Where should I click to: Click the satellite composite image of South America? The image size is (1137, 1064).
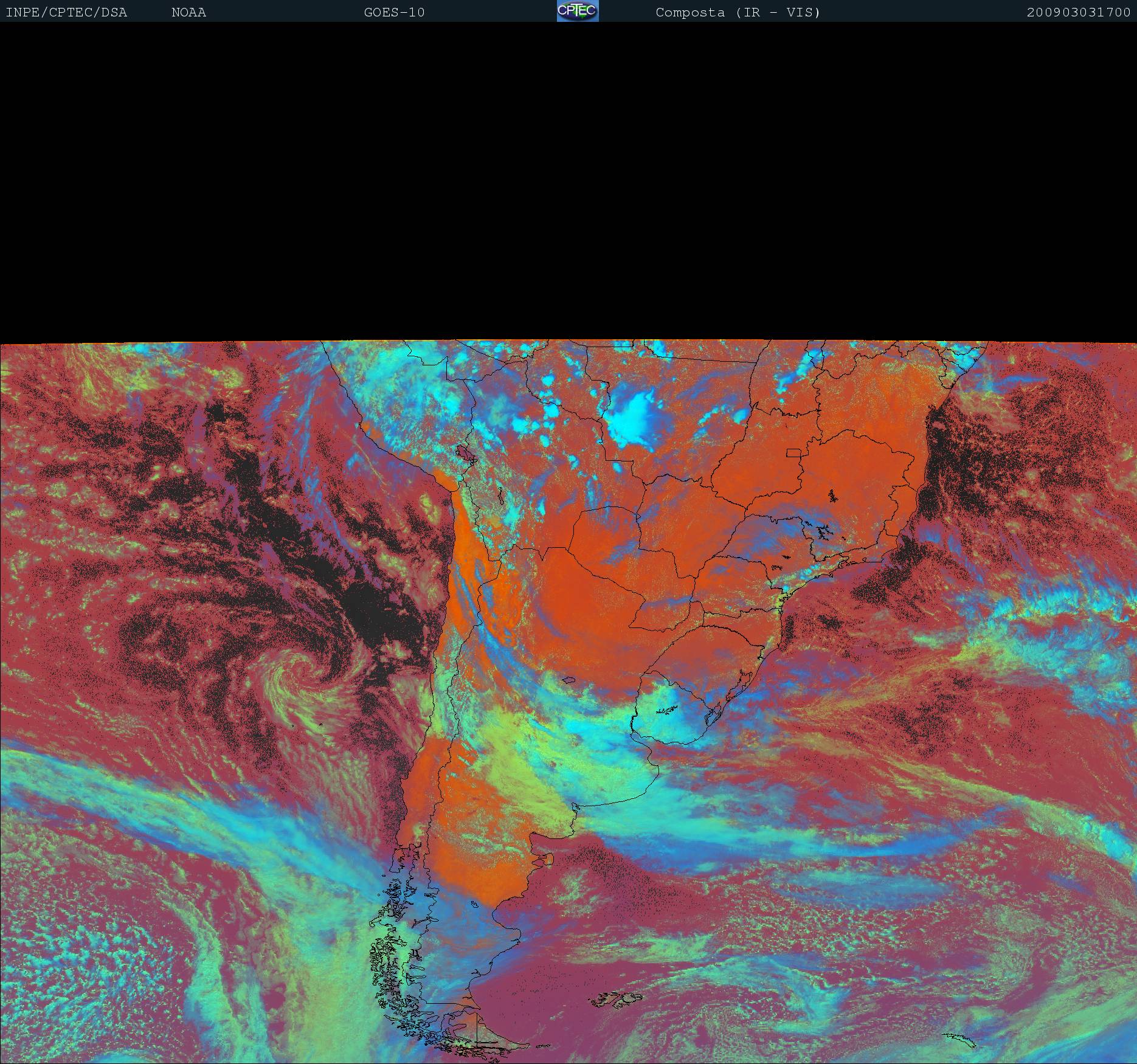point(568,702)
